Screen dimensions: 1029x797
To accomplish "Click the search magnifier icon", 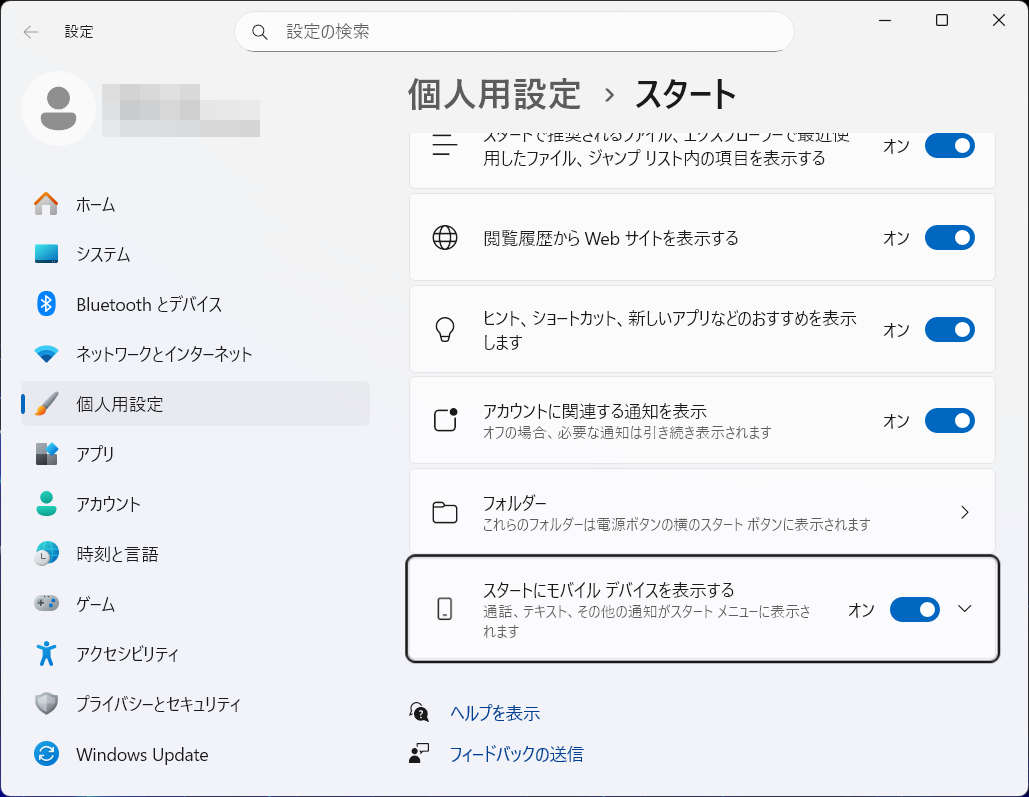I will [x=260, y=32].
